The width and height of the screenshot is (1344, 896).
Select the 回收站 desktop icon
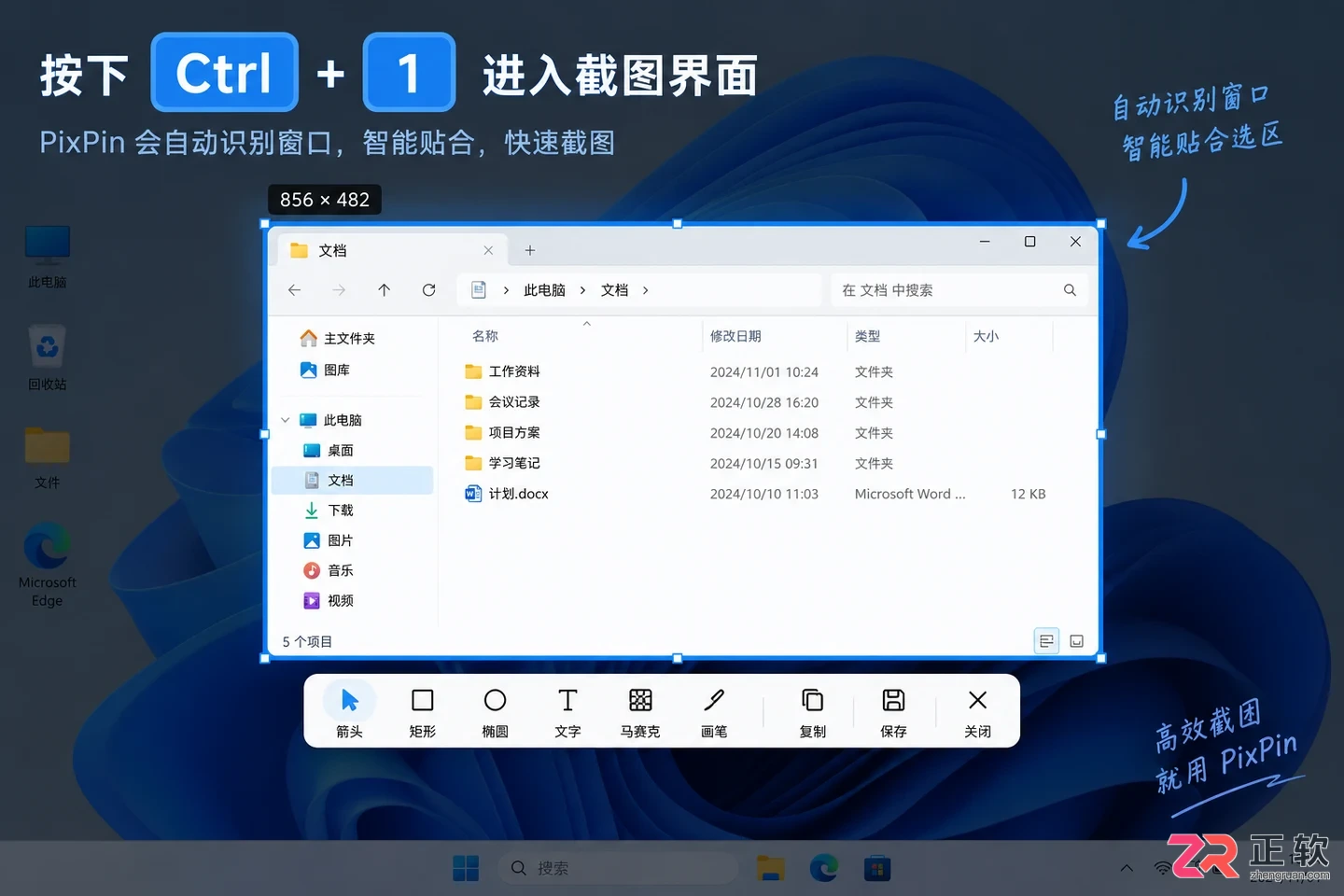pyautogui.click(x=47, y=357)
